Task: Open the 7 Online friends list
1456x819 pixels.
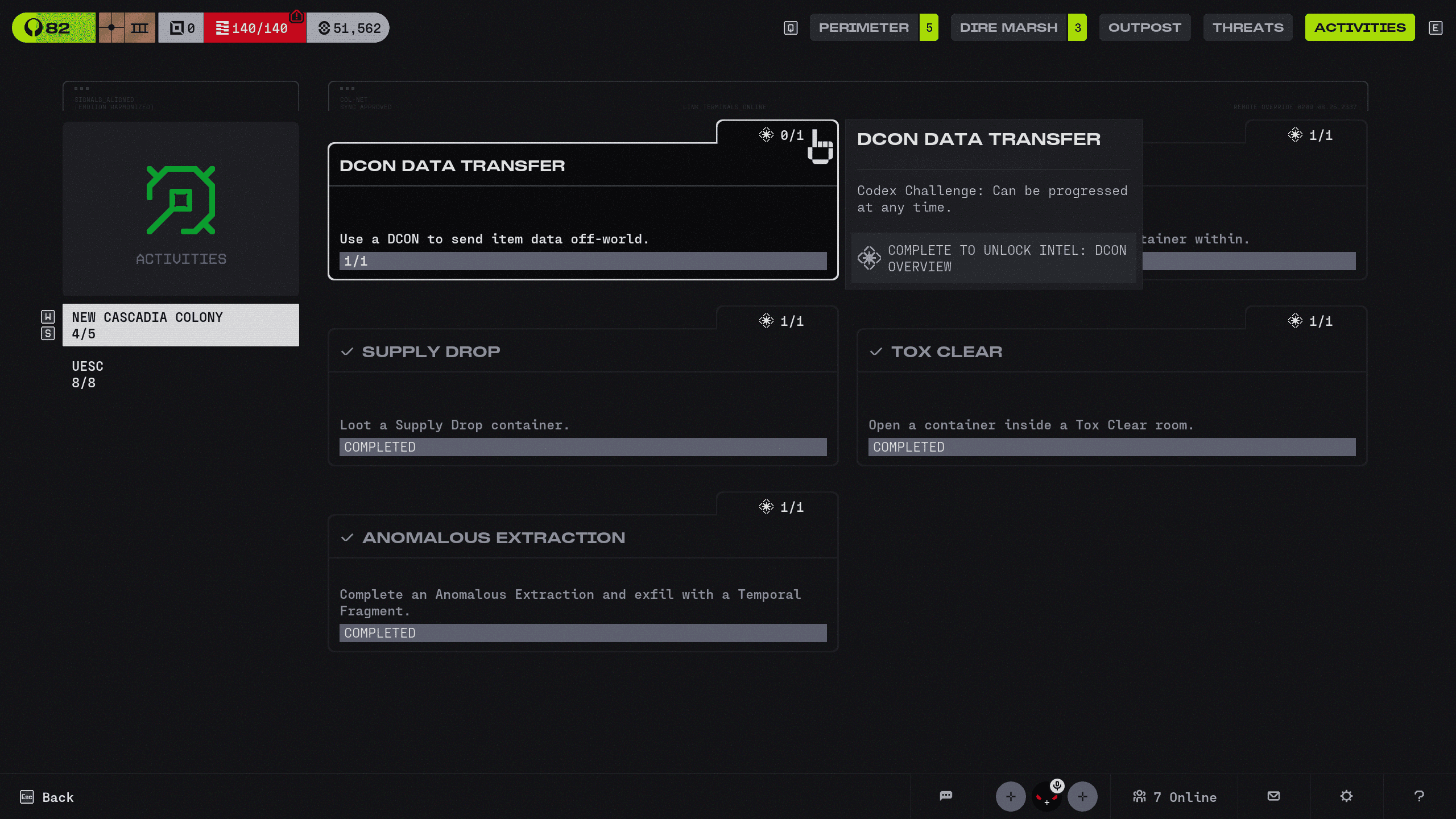Action: (1174, 797)
